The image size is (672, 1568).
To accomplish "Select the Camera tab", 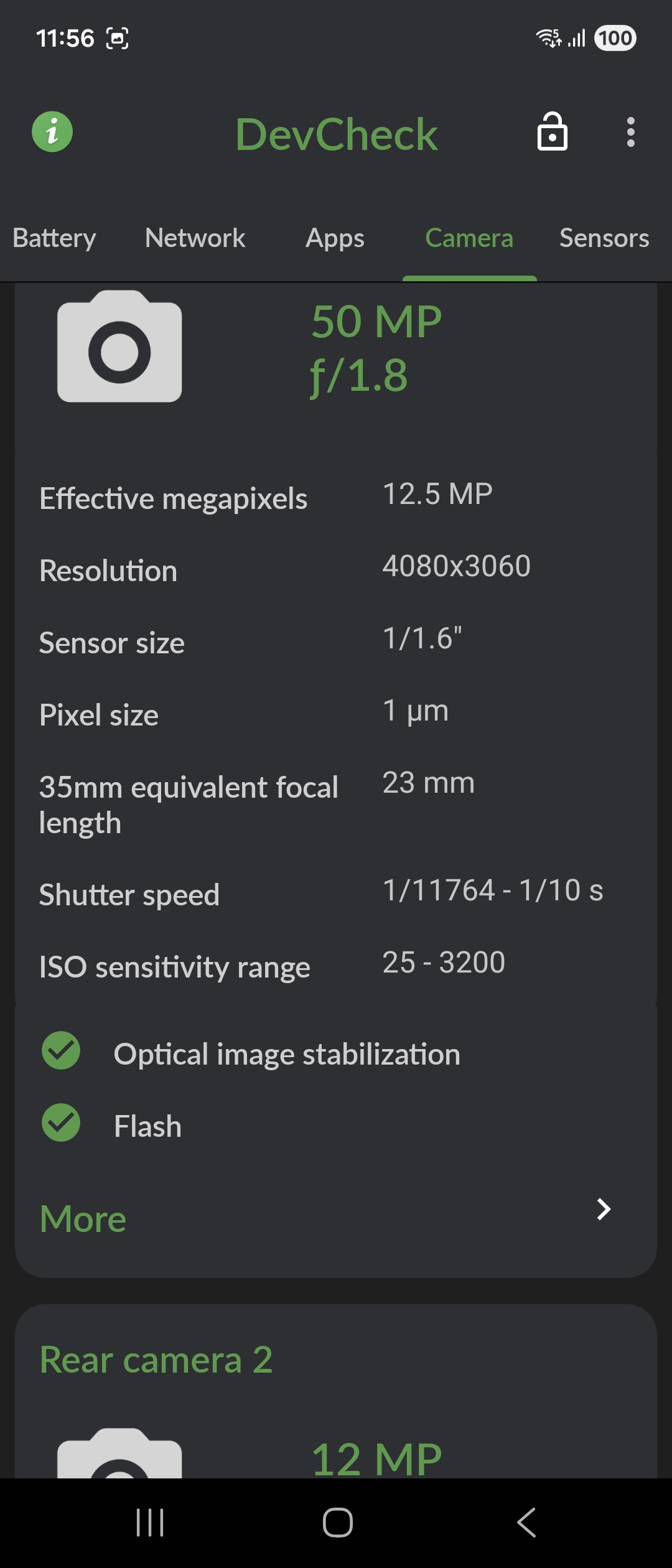I will (469, 238).
